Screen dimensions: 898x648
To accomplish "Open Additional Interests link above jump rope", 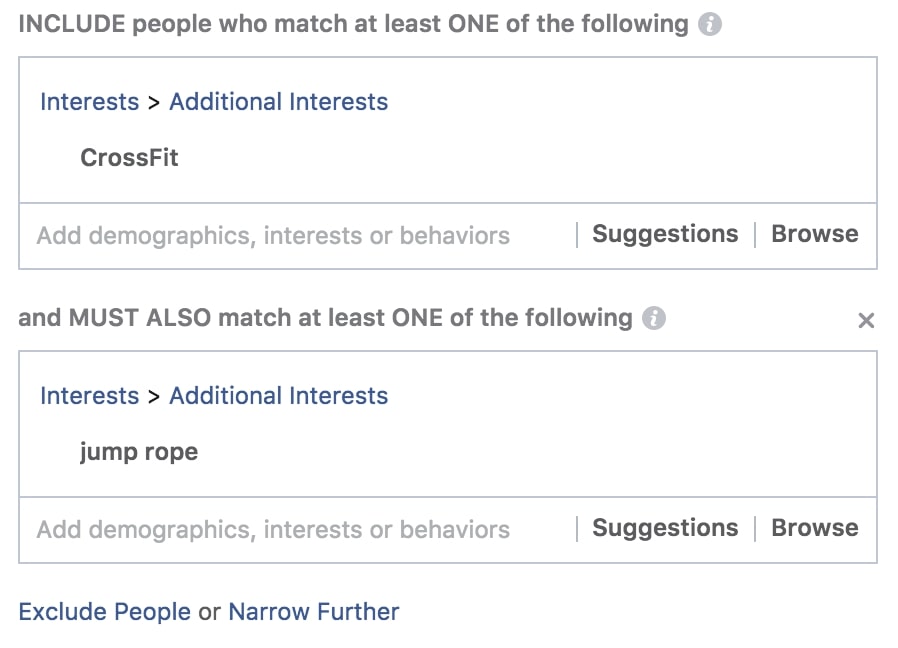I will click(278, 396).
